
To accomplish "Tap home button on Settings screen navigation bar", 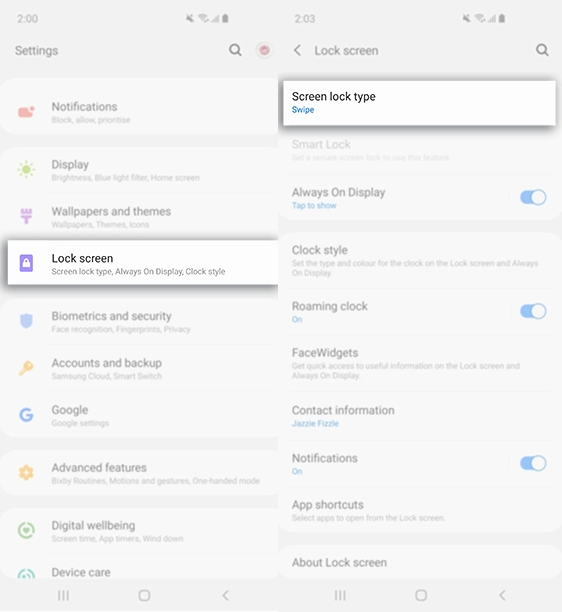I will point(144,596).
